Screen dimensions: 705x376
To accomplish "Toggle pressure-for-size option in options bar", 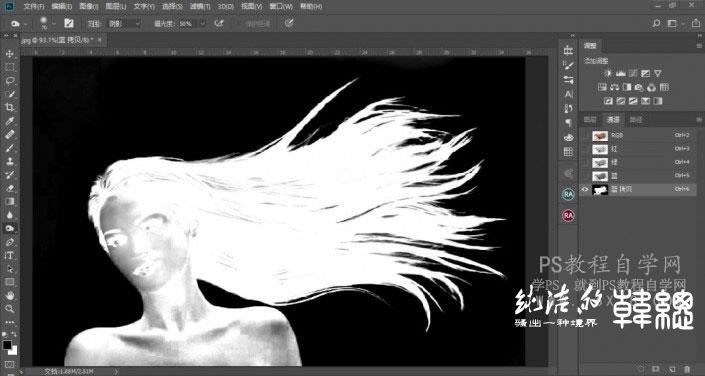I will point(289,23).
